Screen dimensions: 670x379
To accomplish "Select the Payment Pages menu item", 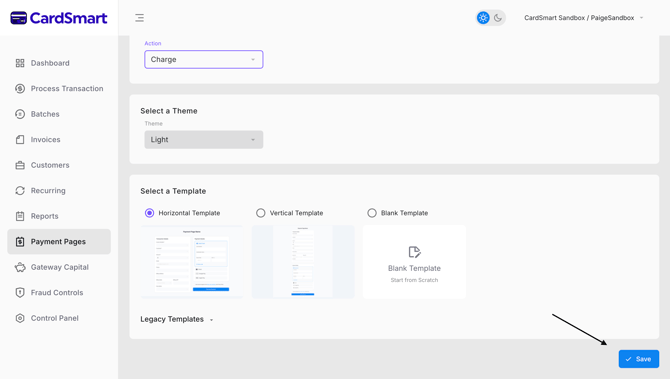I will coord(59,241).
